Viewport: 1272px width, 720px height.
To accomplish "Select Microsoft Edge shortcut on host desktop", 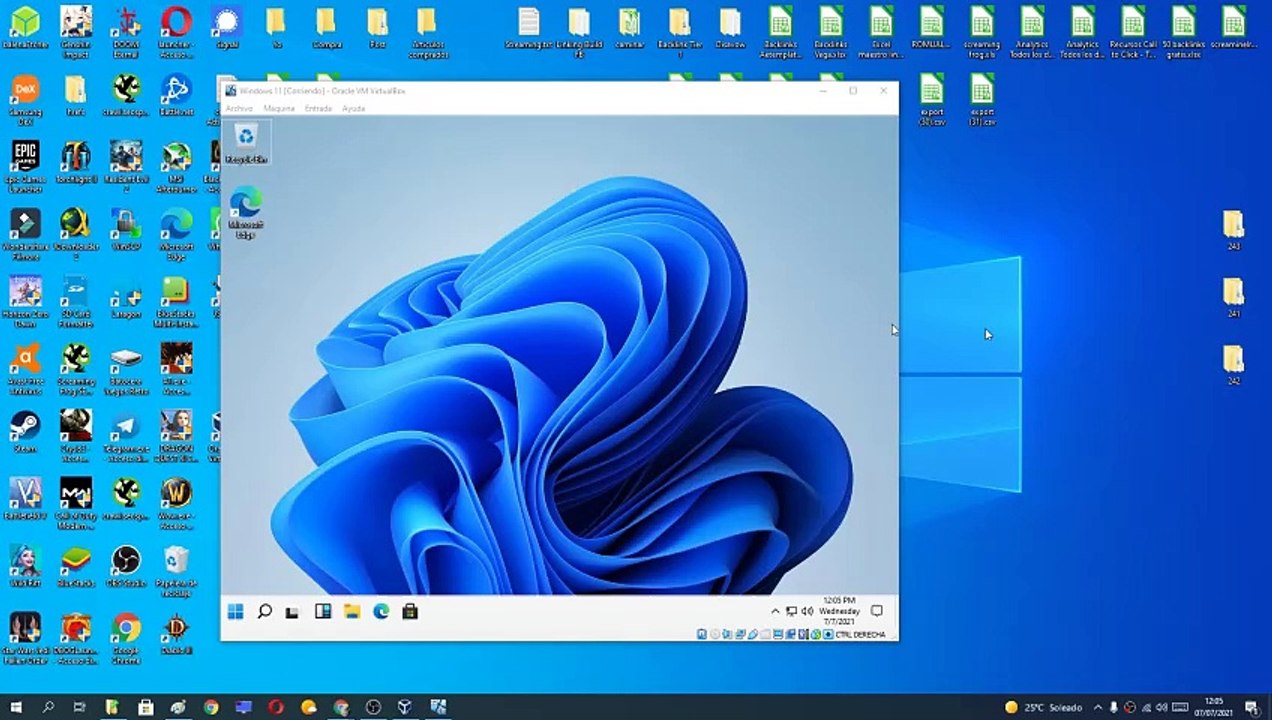I will pos(176,234).
